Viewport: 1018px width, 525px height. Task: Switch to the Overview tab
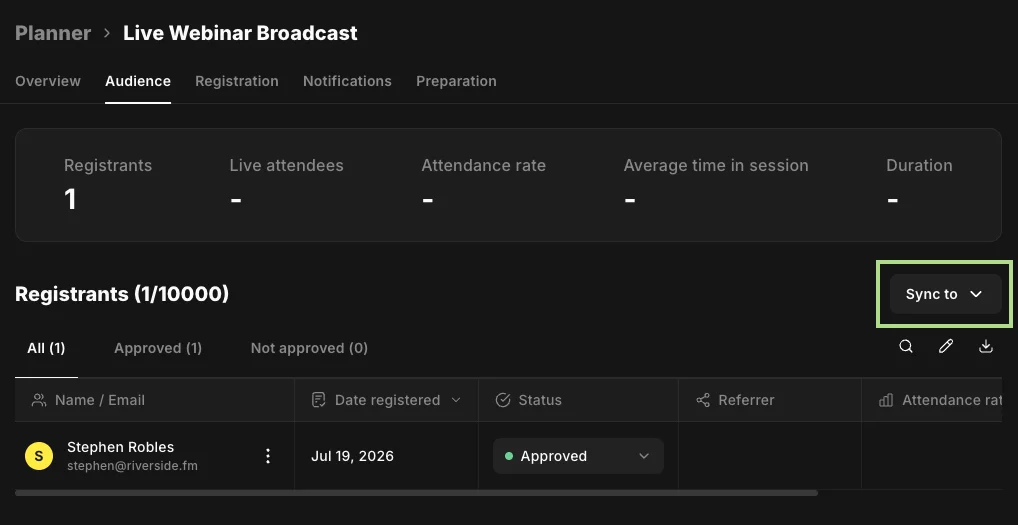click(48, 81)
